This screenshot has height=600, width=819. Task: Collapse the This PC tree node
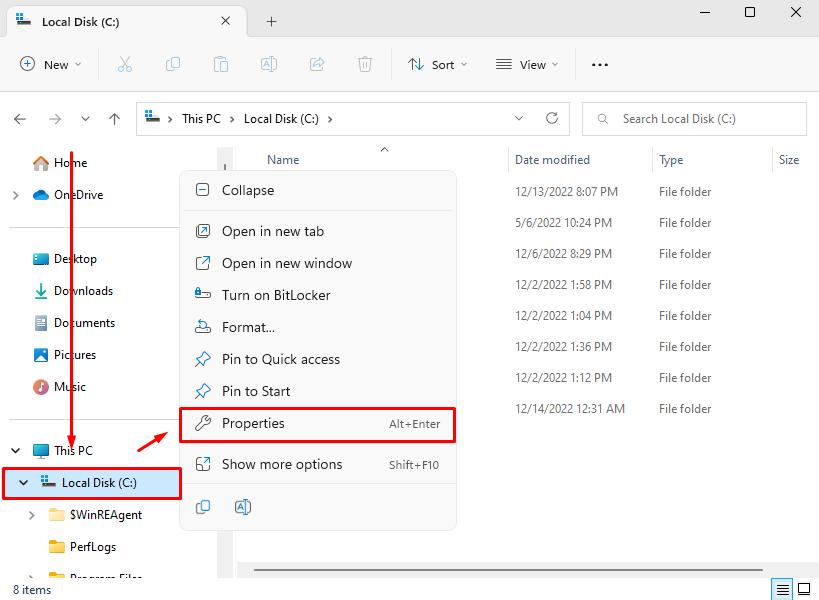coord(16,451)
